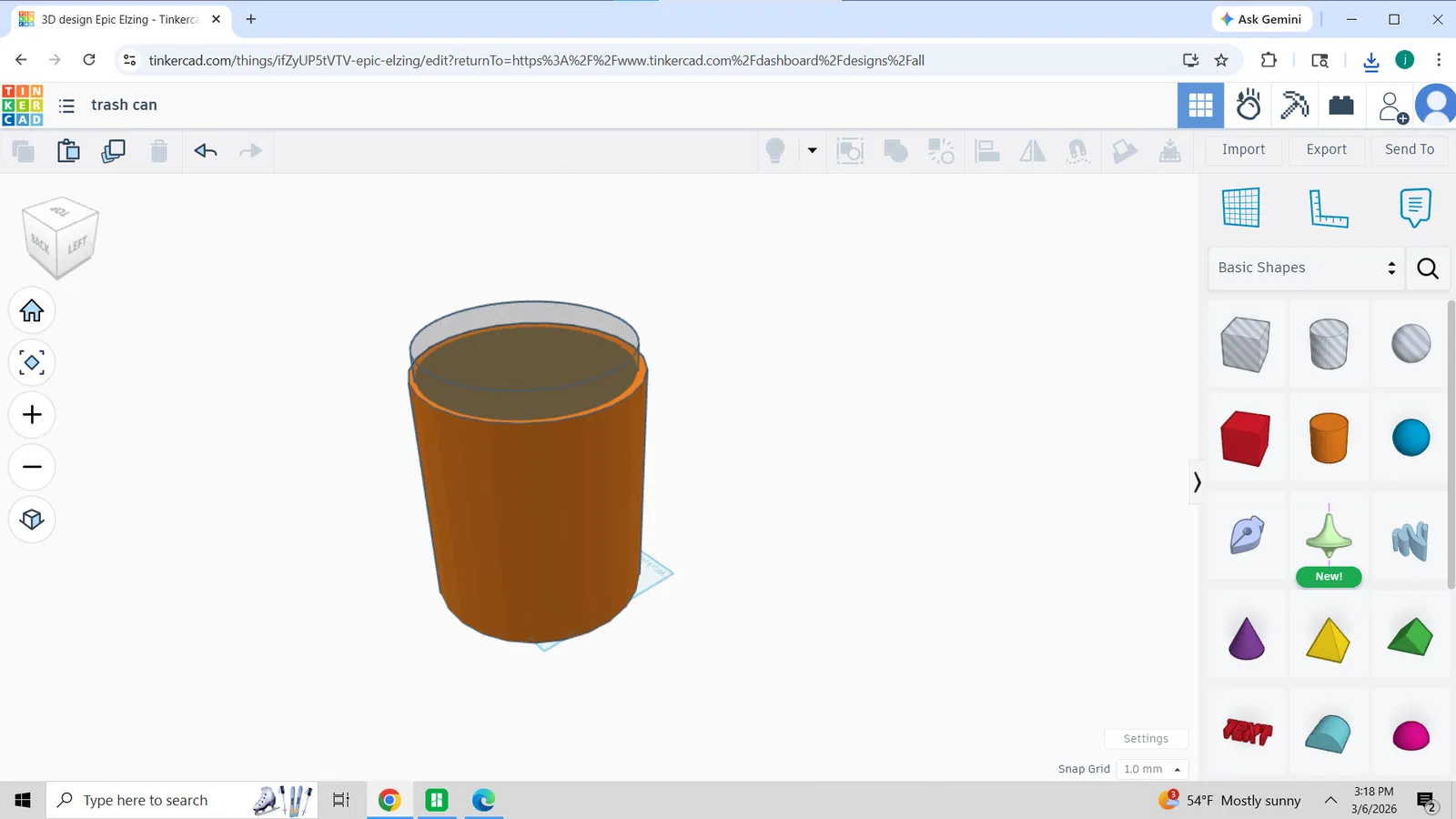This screenshot has height=819, width=1456.
Task: Click the Export button
Action: pyautogui.click(x=1326, y=149)
